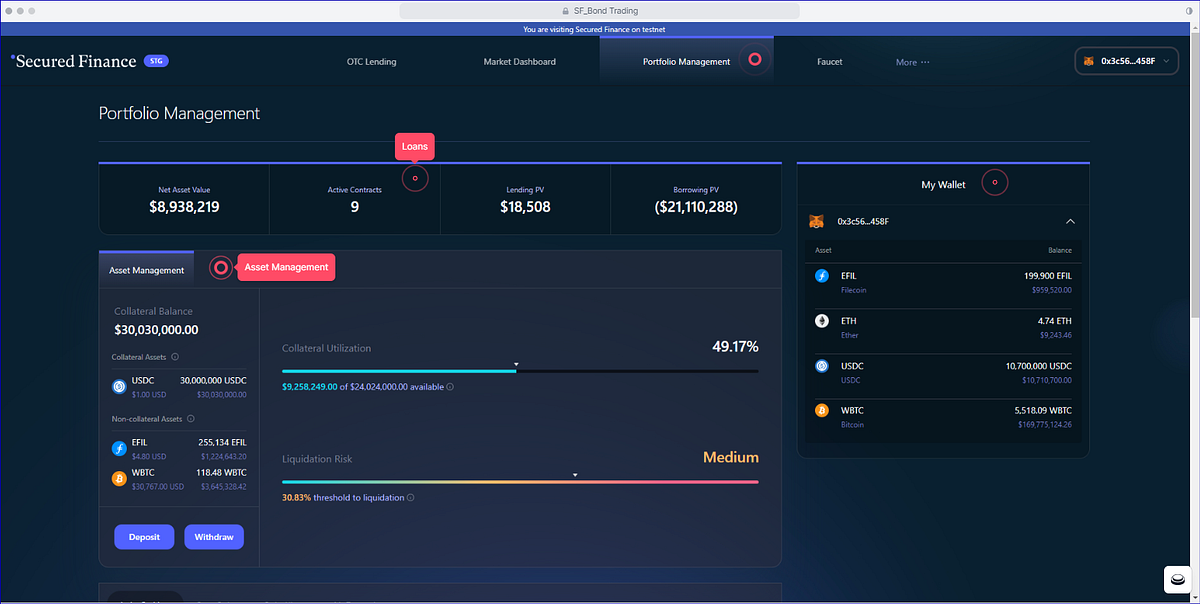Open the 0x3c56...458F account dropdown in header

pos(1127,61)
